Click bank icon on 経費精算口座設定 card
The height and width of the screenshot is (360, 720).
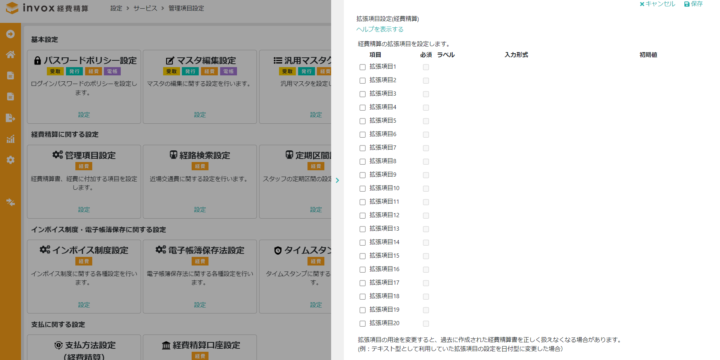(x=166, y=345)
